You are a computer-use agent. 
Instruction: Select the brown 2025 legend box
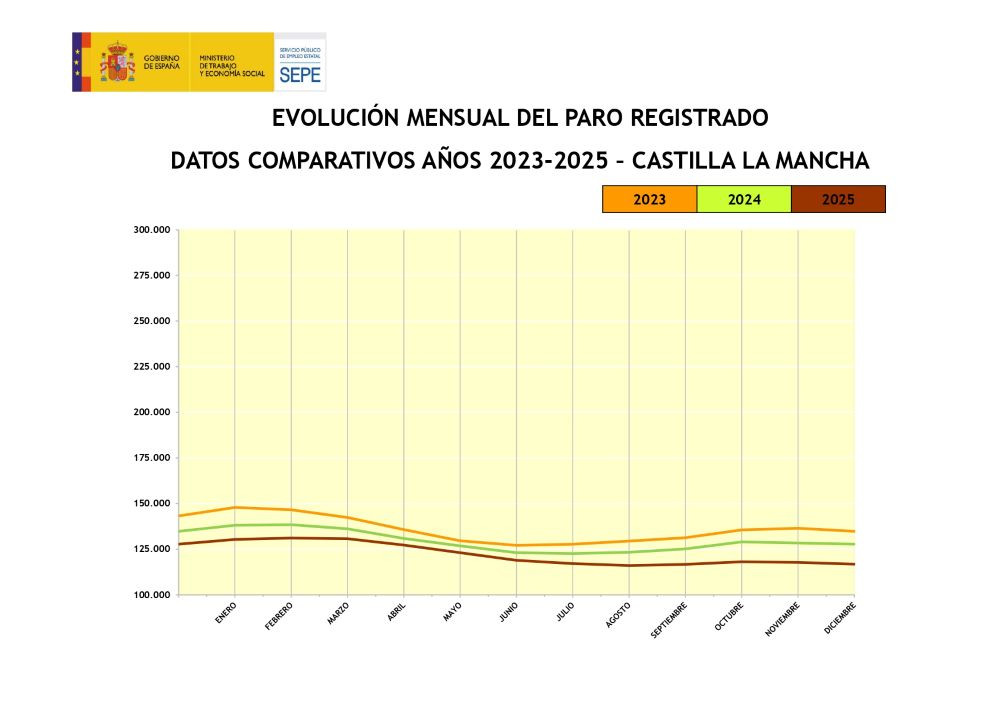click(837, 199)
